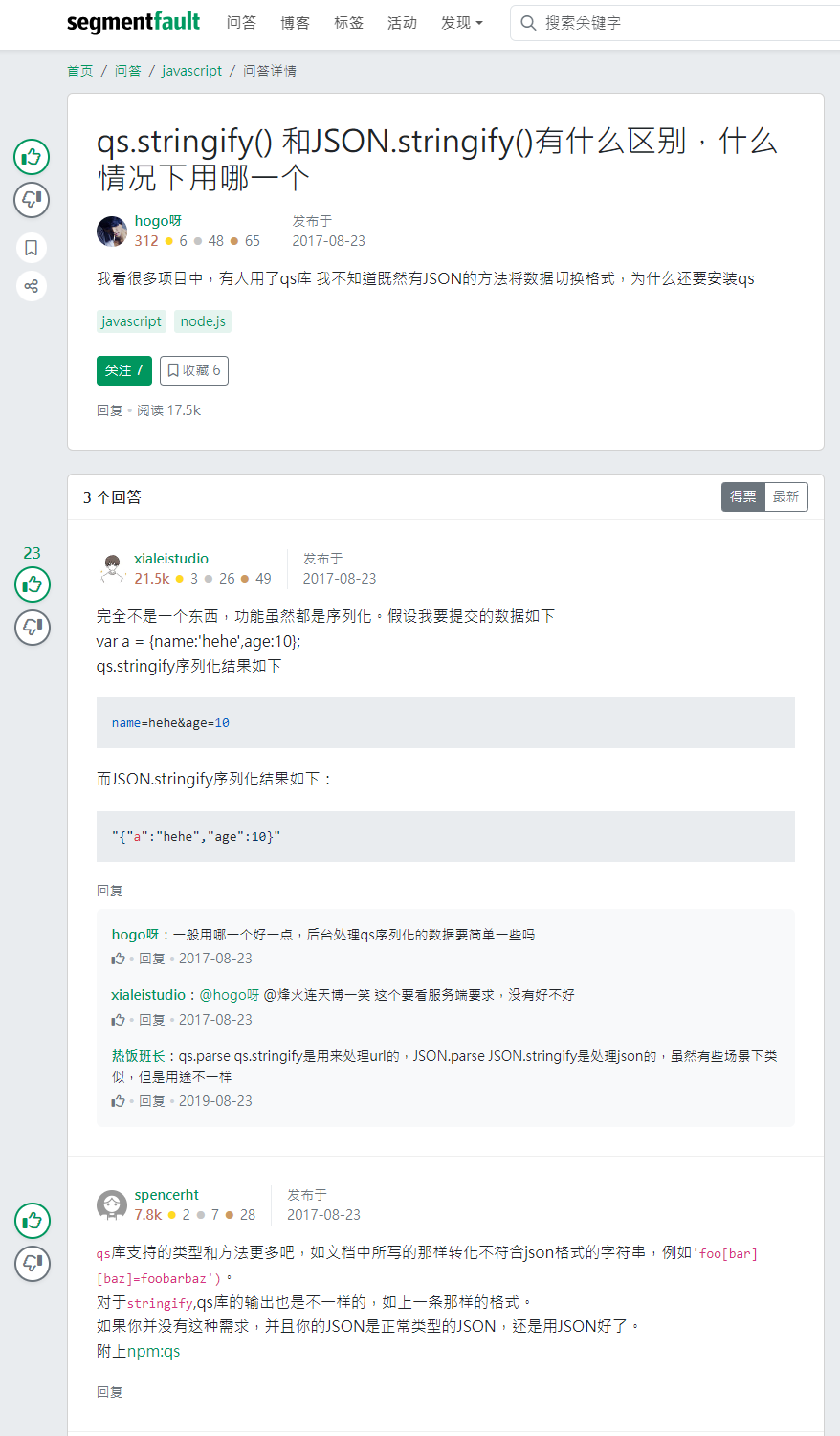The width and height of the screenshot is (840, 1436).
Task: Downvote xialeistudio's answer
Action: click(33, 628)
